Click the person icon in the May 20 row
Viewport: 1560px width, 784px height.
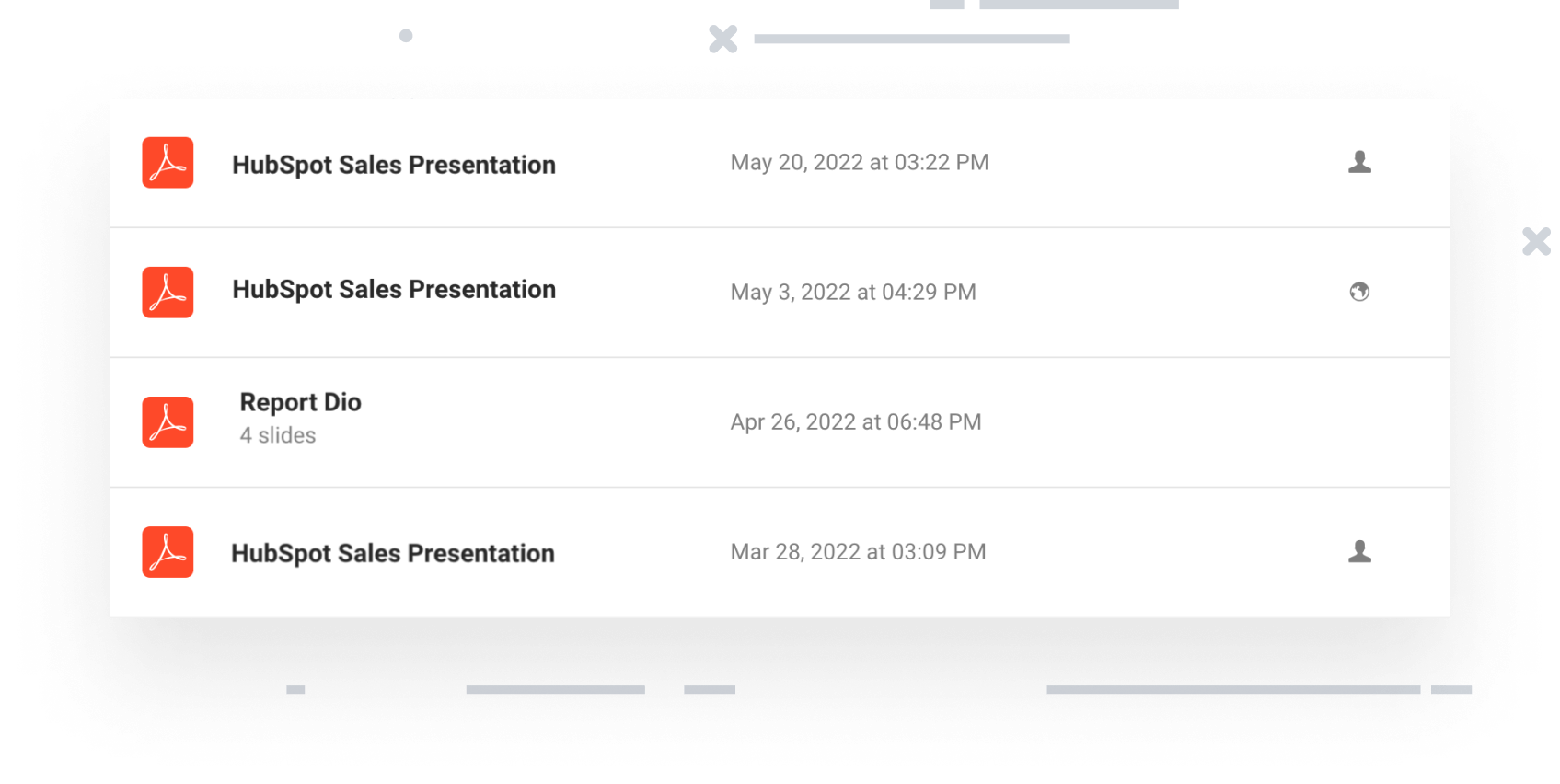[1359, 162]
